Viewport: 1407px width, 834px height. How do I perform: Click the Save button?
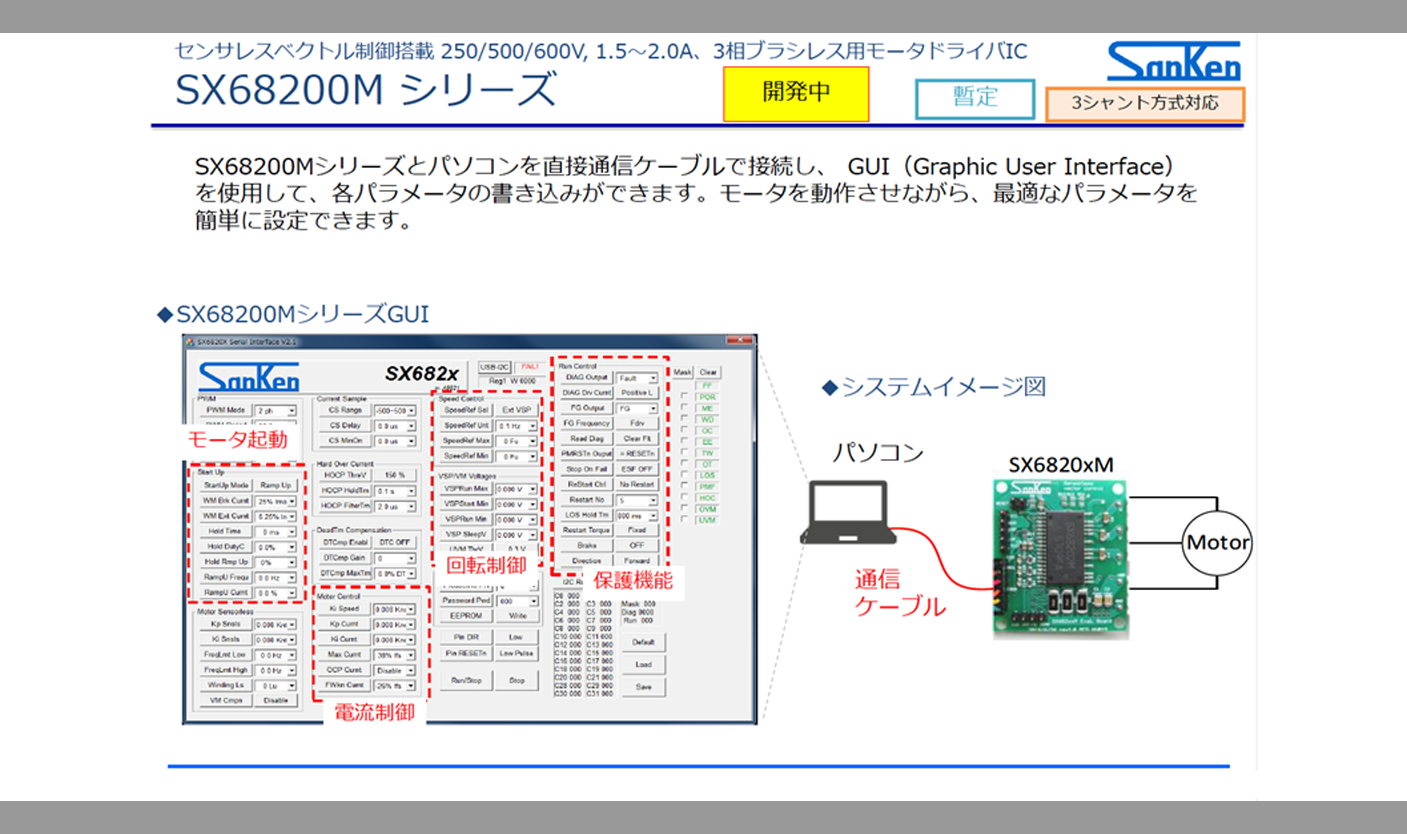click(x=643, y=687)
